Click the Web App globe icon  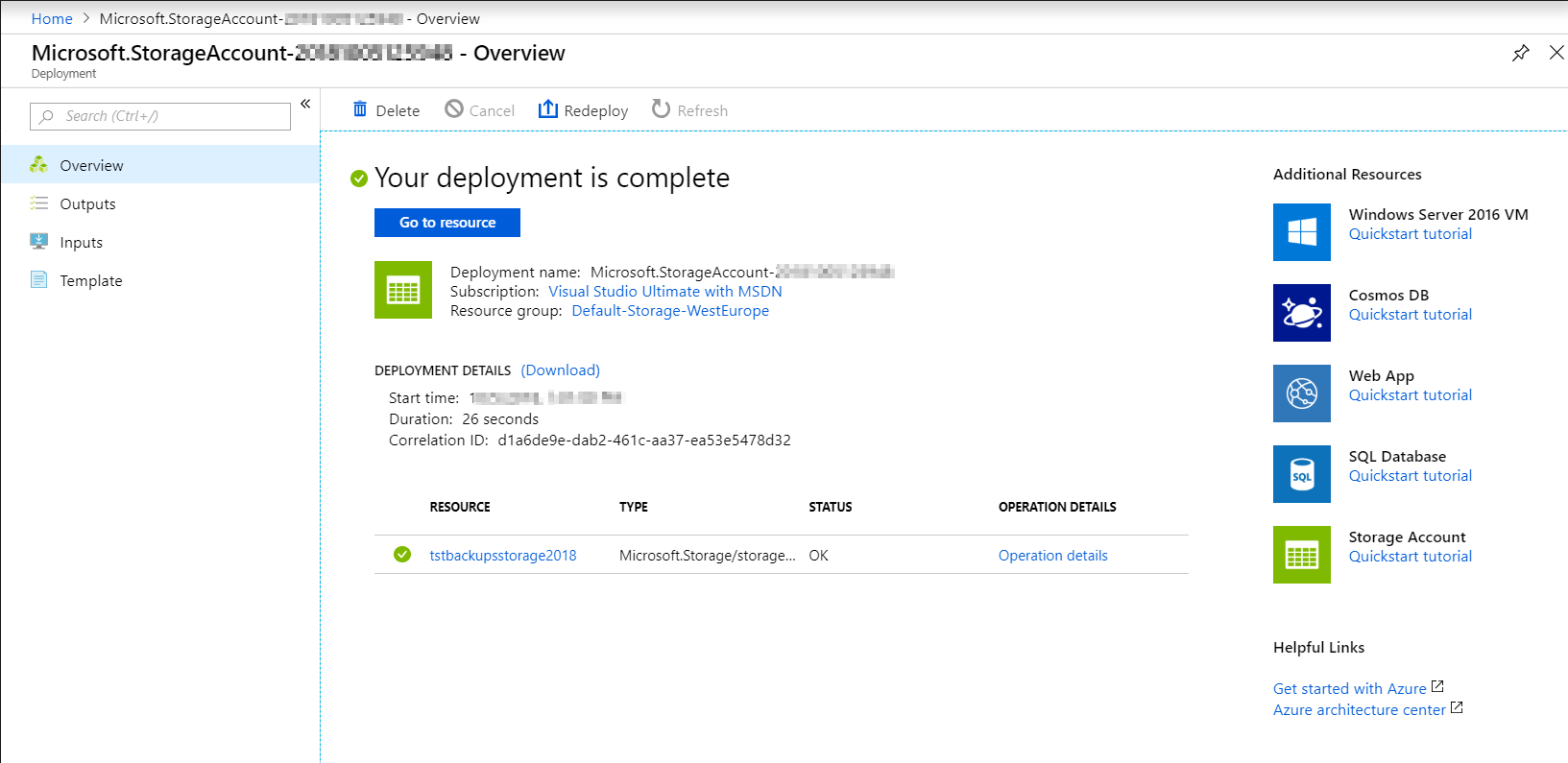tap(1302, 393)
